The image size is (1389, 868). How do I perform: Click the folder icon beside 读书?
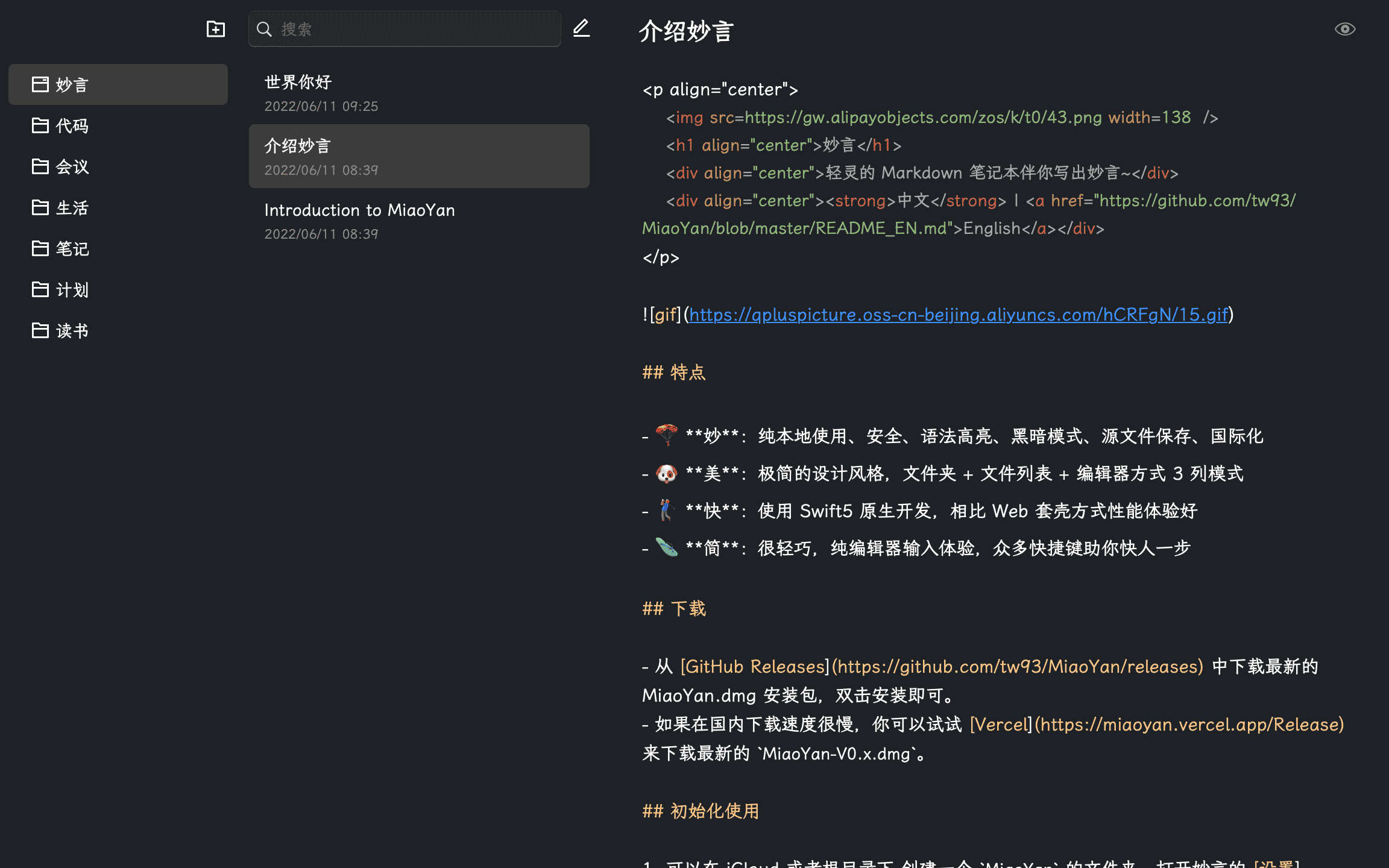40,330
